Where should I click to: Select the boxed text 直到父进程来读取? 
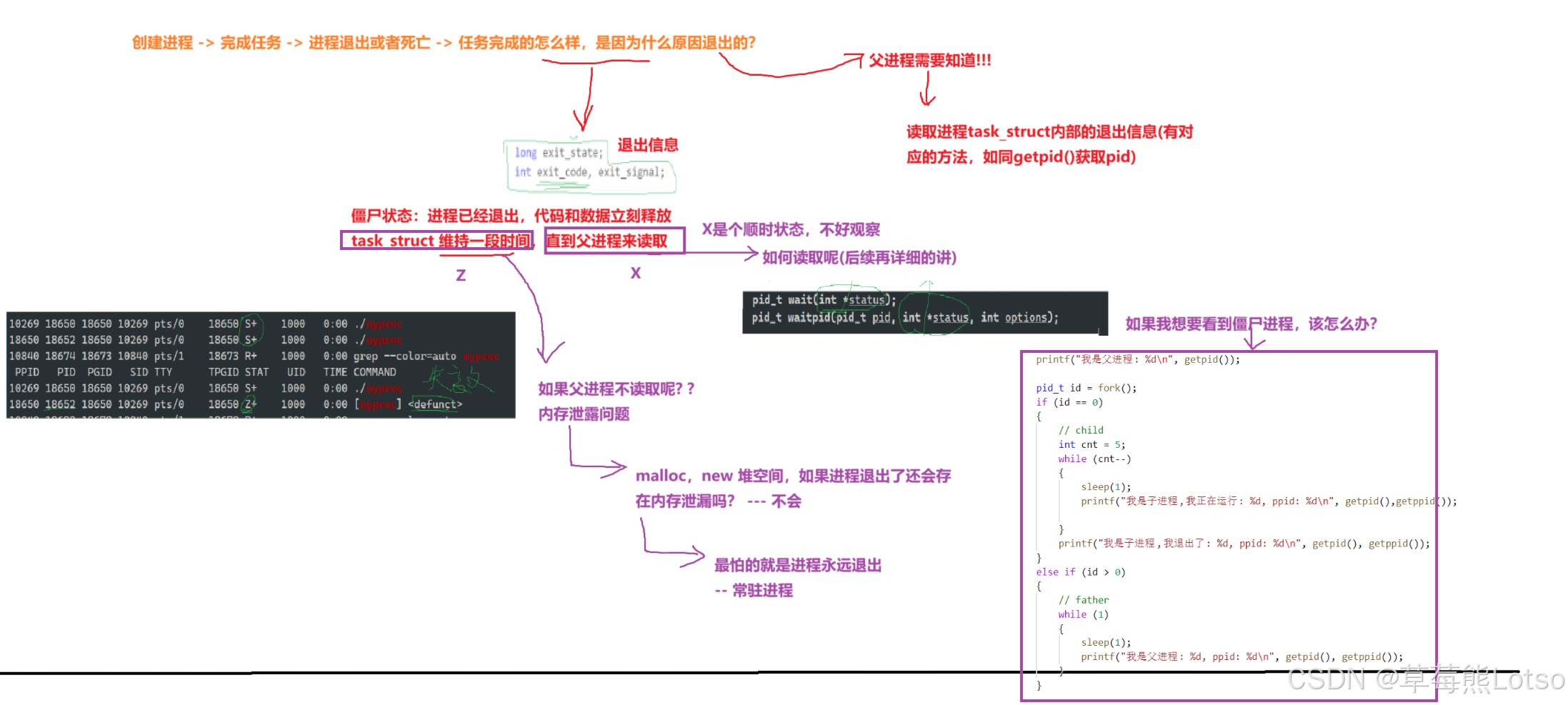(613, 241)
